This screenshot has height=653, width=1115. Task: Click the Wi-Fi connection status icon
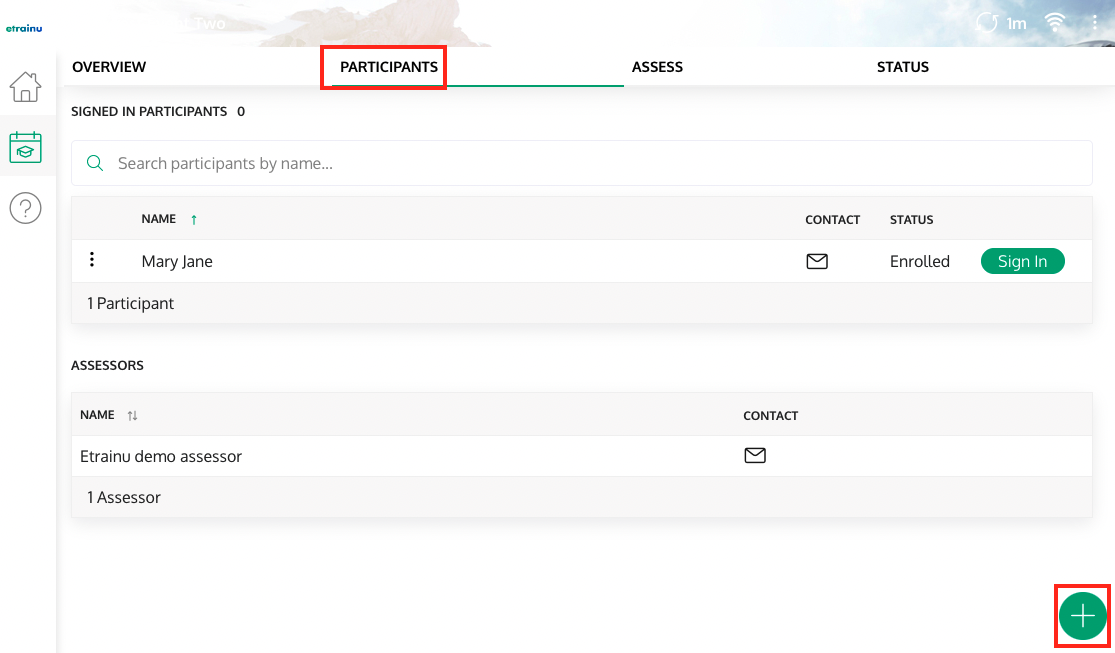tap(1055, 23)
